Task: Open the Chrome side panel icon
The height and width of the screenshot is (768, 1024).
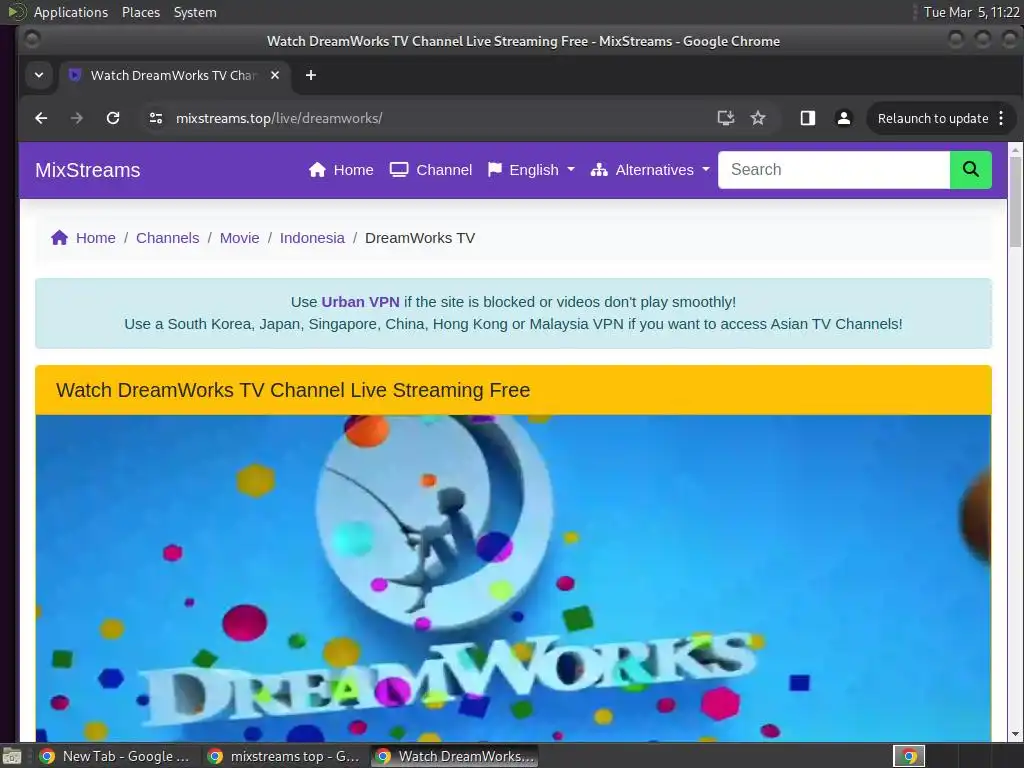Action: tap(808, 118)
